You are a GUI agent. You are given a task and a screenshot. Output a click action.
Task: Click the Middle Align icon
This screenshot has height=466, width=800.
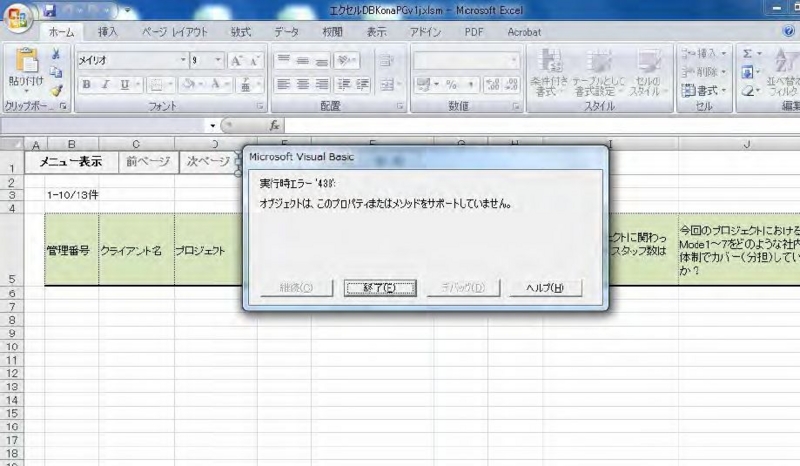303,61
